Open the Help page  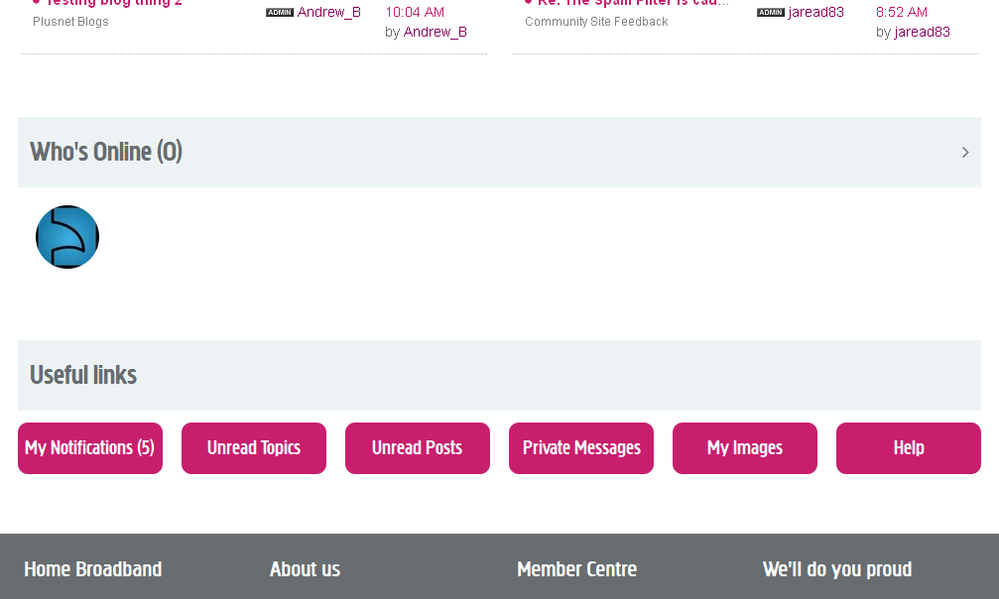click(x=908, y=448)
